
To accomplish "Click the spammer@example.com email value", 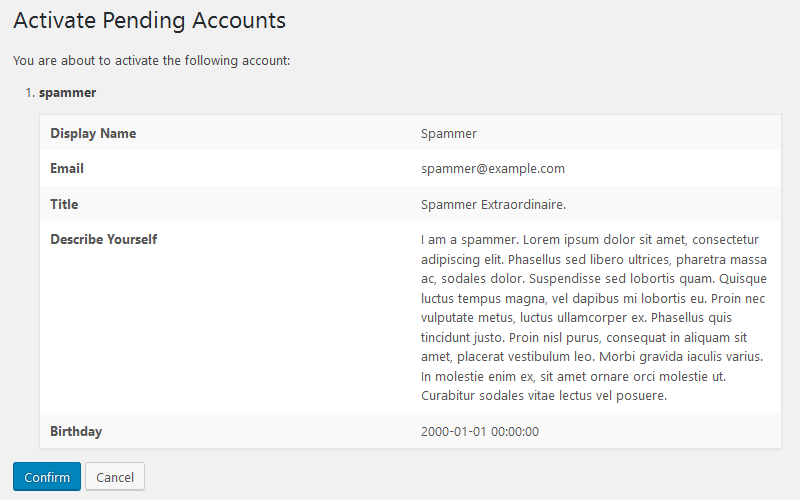I will coord(493,169).
